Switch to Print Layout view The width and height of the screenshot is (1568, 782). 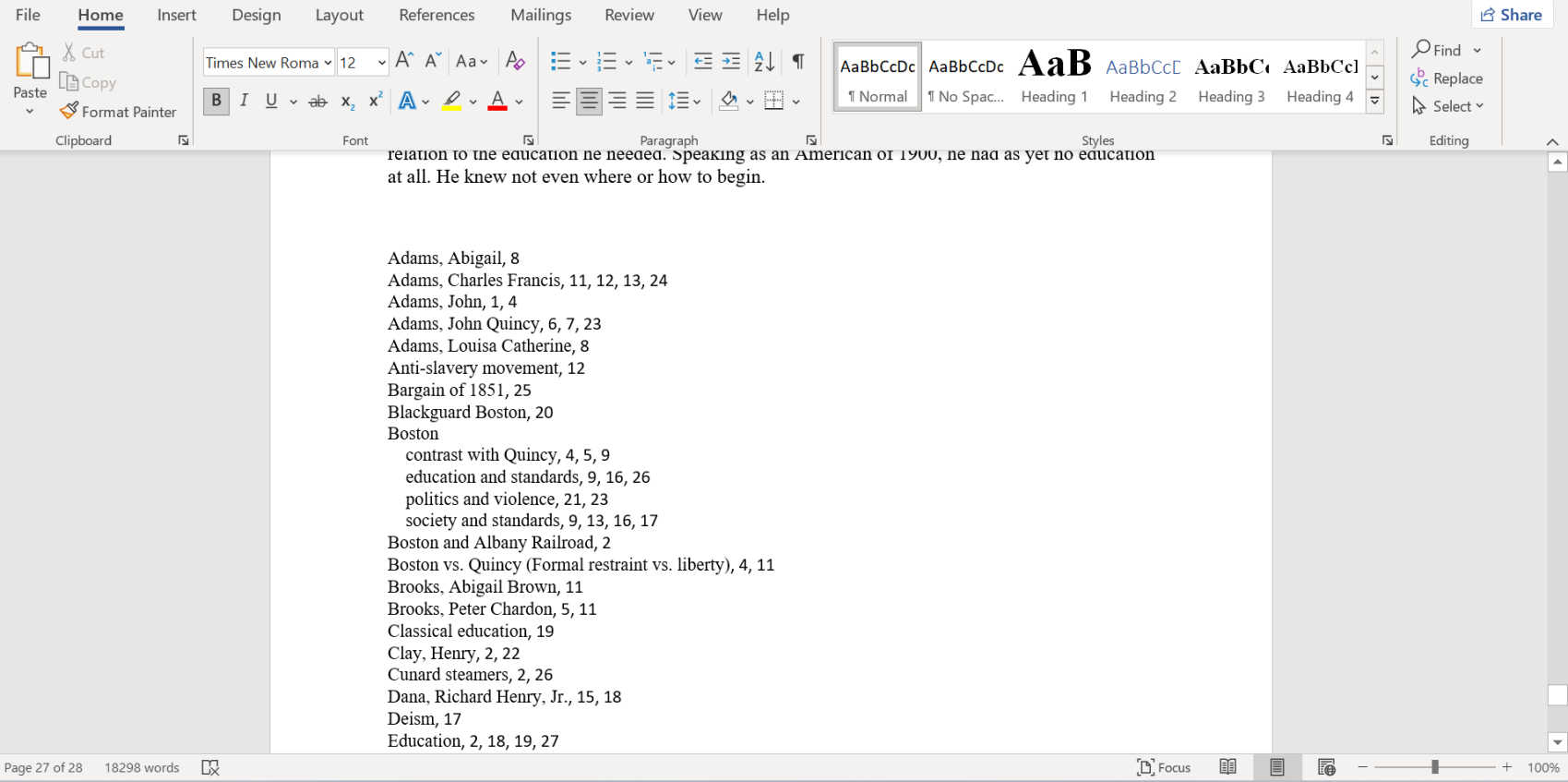point(1277,767)
